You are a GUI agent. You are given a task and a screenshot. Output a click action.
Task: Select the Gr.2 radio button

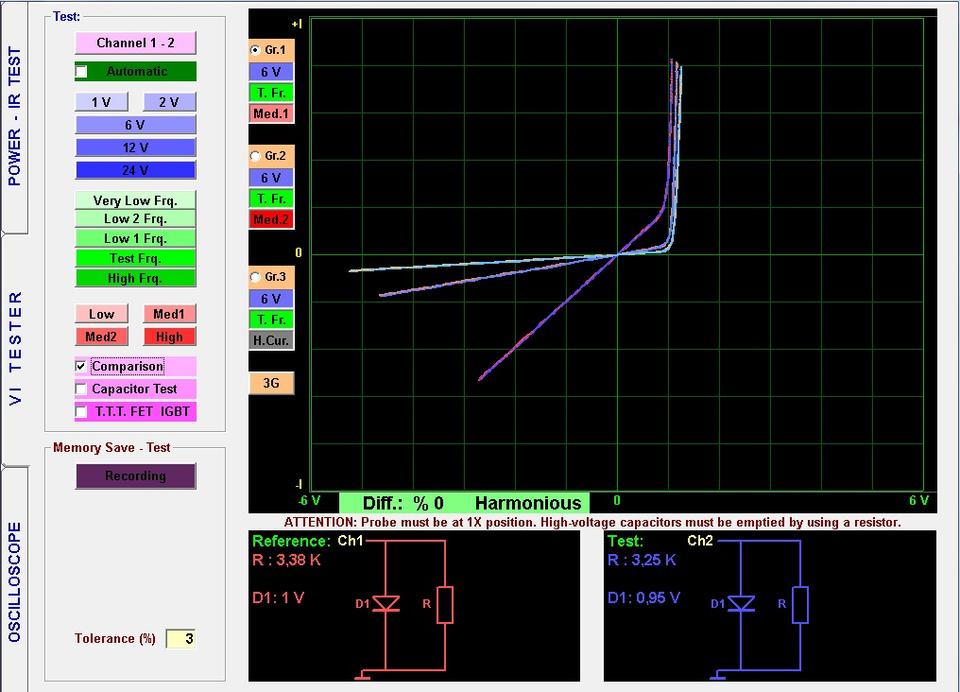click(x=256, y=156)
